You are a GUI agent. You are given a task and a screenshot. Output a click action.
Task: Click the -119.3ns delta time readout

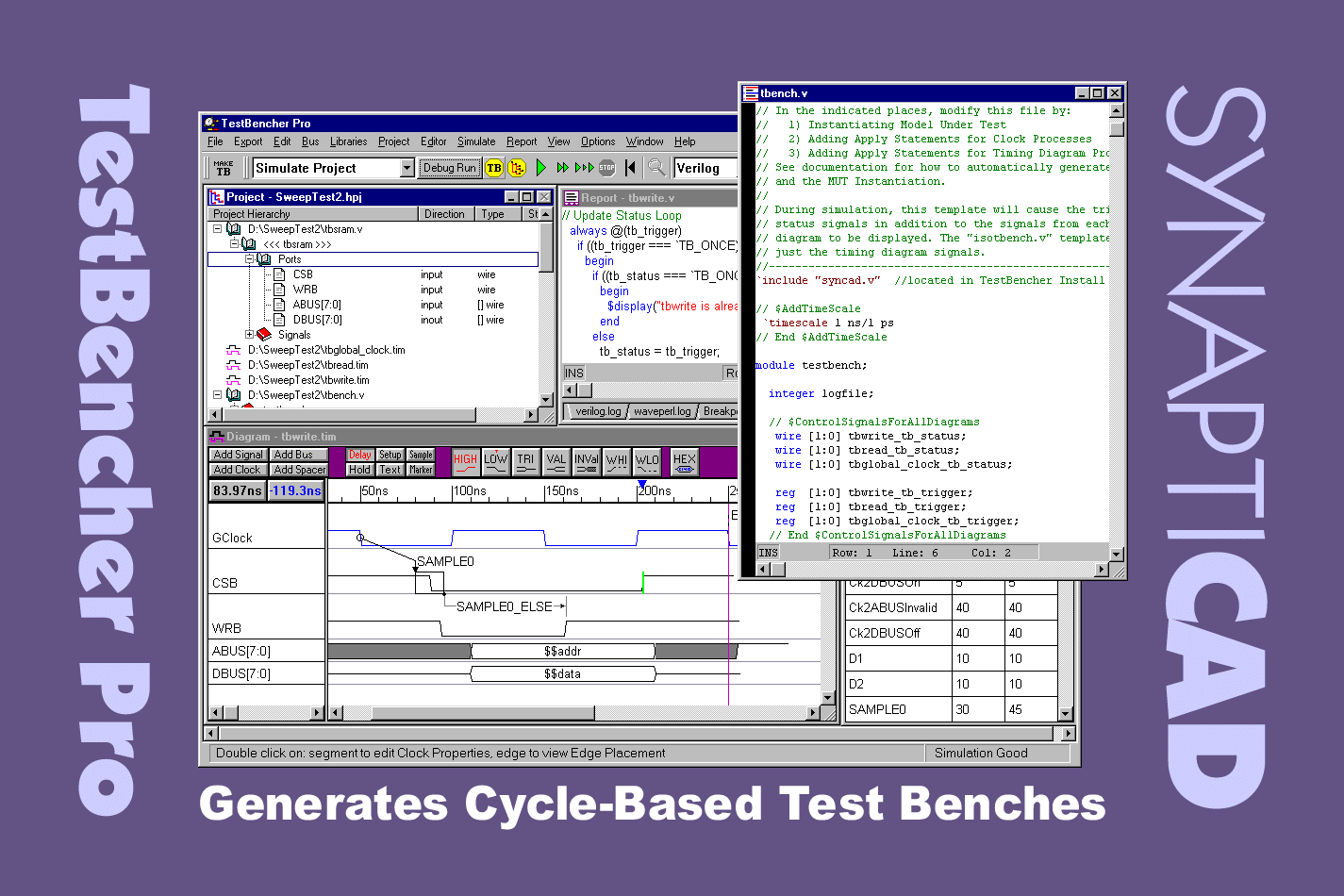[295, 490]
